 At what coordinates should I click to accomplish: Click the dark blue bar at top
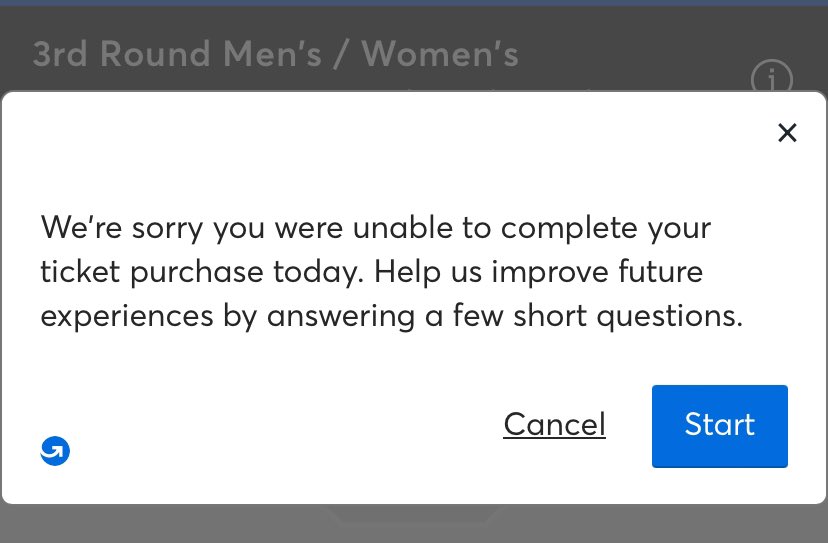click(x=414, y=3)
